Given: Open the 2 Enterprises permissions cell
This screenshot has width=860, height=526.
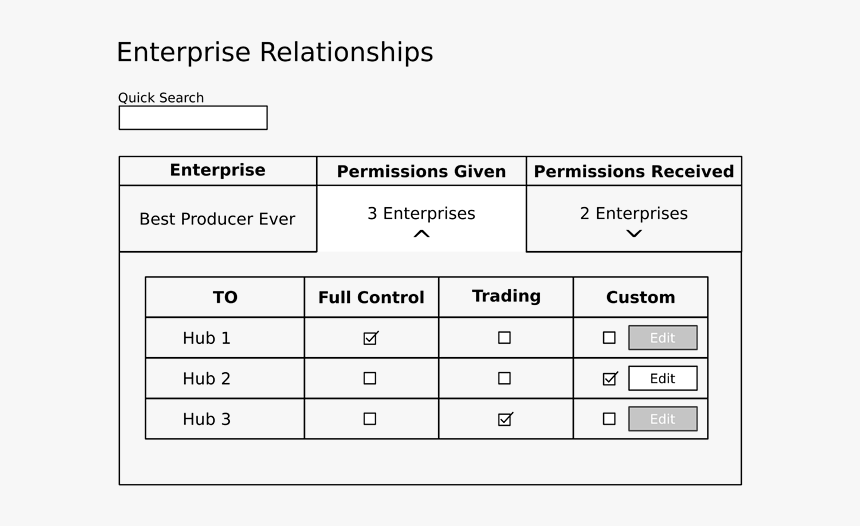Looking at the screenshot, I should 633,213.
